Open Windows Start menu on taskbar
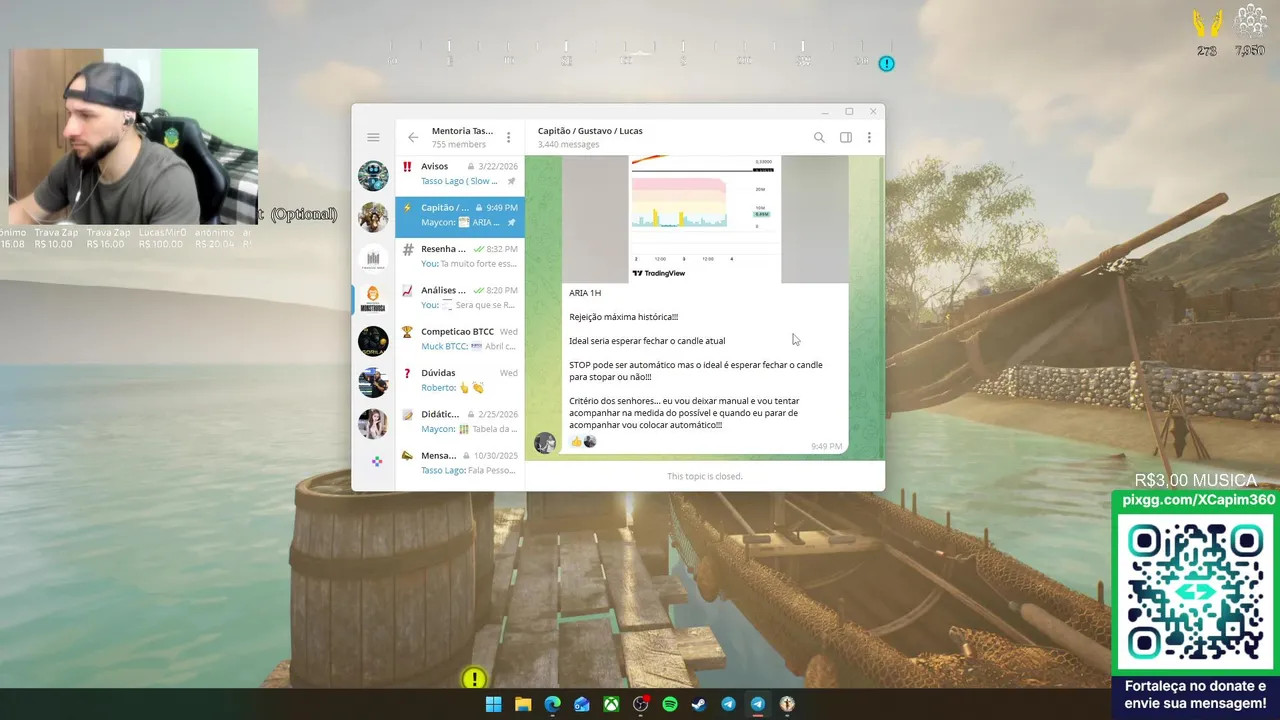This screenshot has width=1280, height=720. pyautogui.click(x=494, y=704)
